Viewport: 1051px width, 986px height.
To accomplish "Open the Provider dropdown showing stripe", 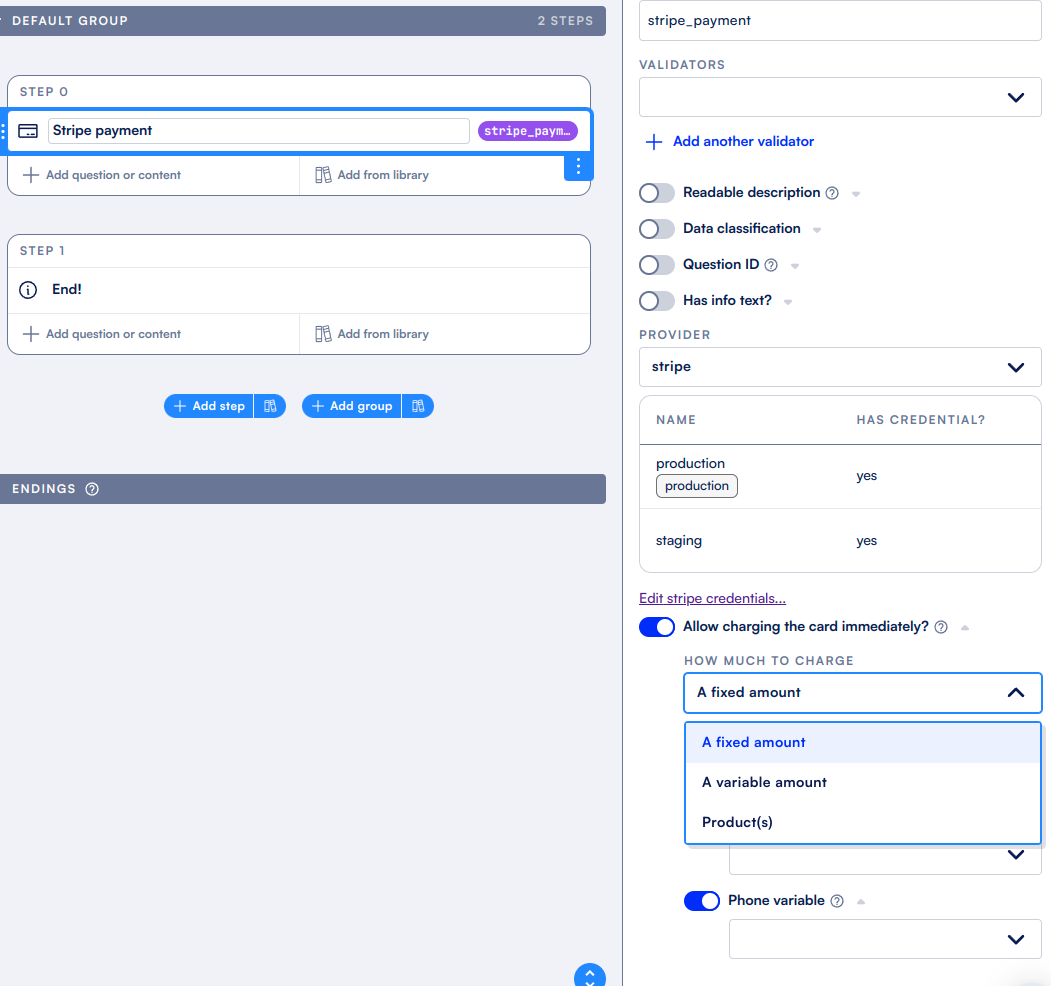I will click(x=840, y=367).
